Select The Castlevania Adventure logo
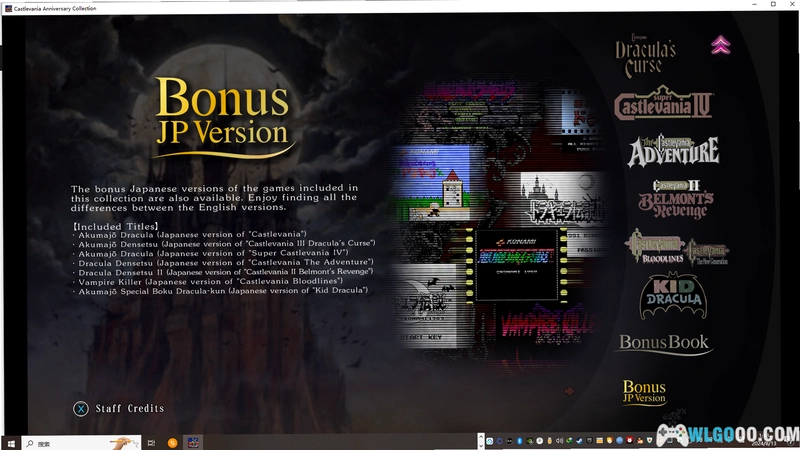 673,151
